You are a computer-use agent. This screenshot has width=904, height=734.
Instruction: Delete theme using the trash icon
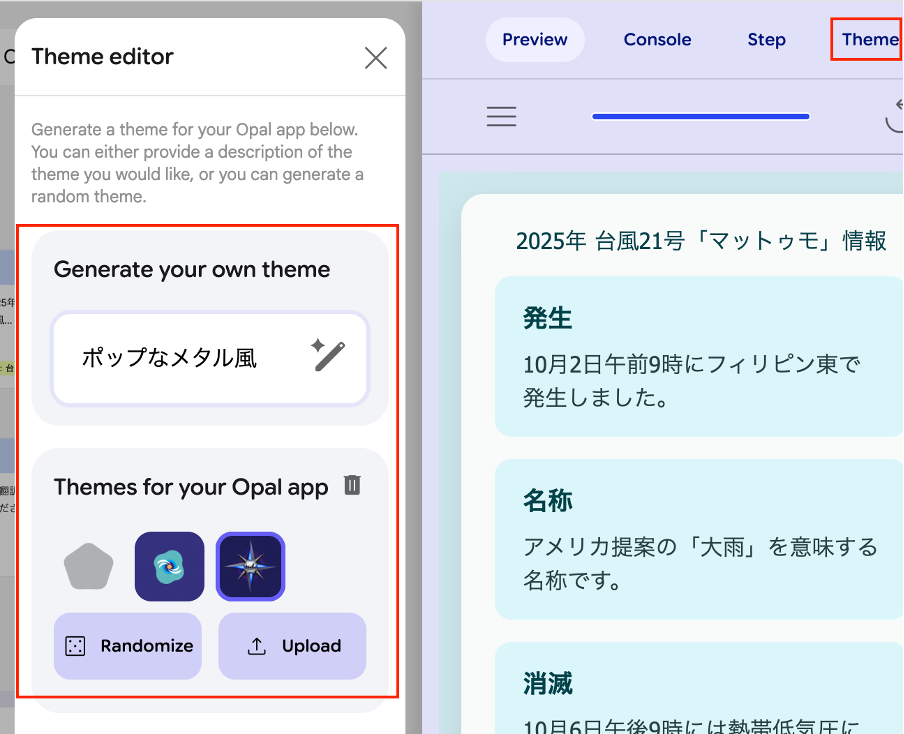point(352,486)
